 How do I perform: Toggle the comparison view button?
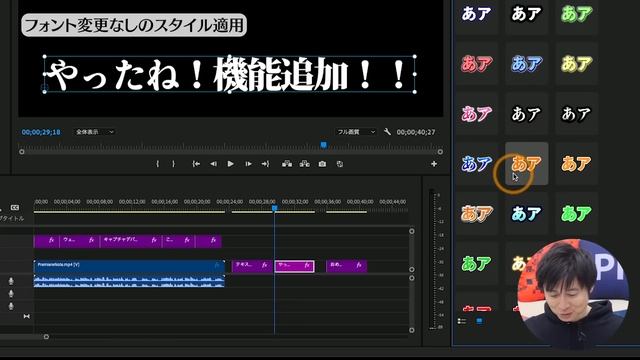[340, 164]
